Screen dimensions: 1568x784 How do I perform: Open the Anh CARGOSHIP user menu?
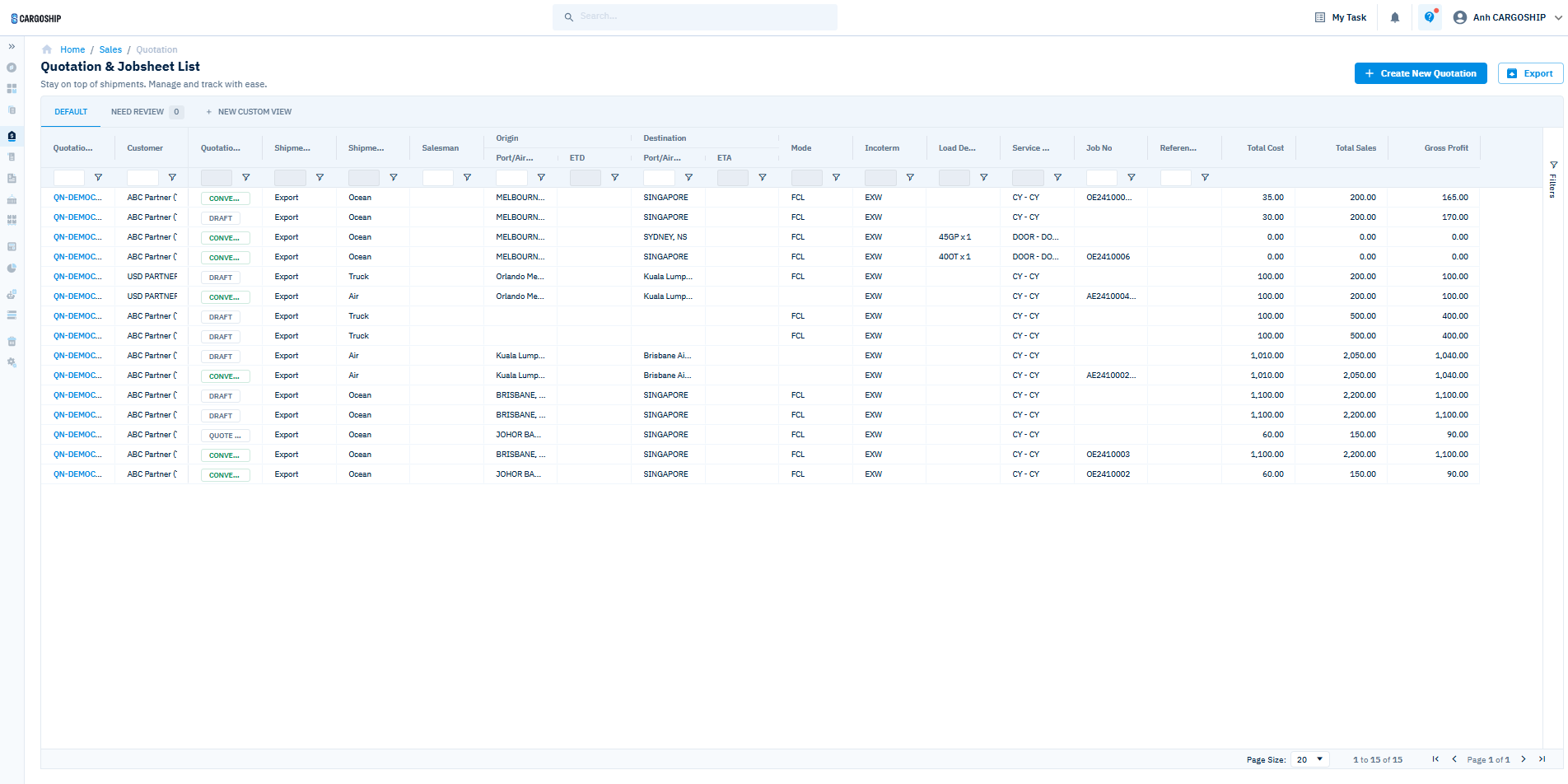pyautogui.click(x=1509, y=17)
